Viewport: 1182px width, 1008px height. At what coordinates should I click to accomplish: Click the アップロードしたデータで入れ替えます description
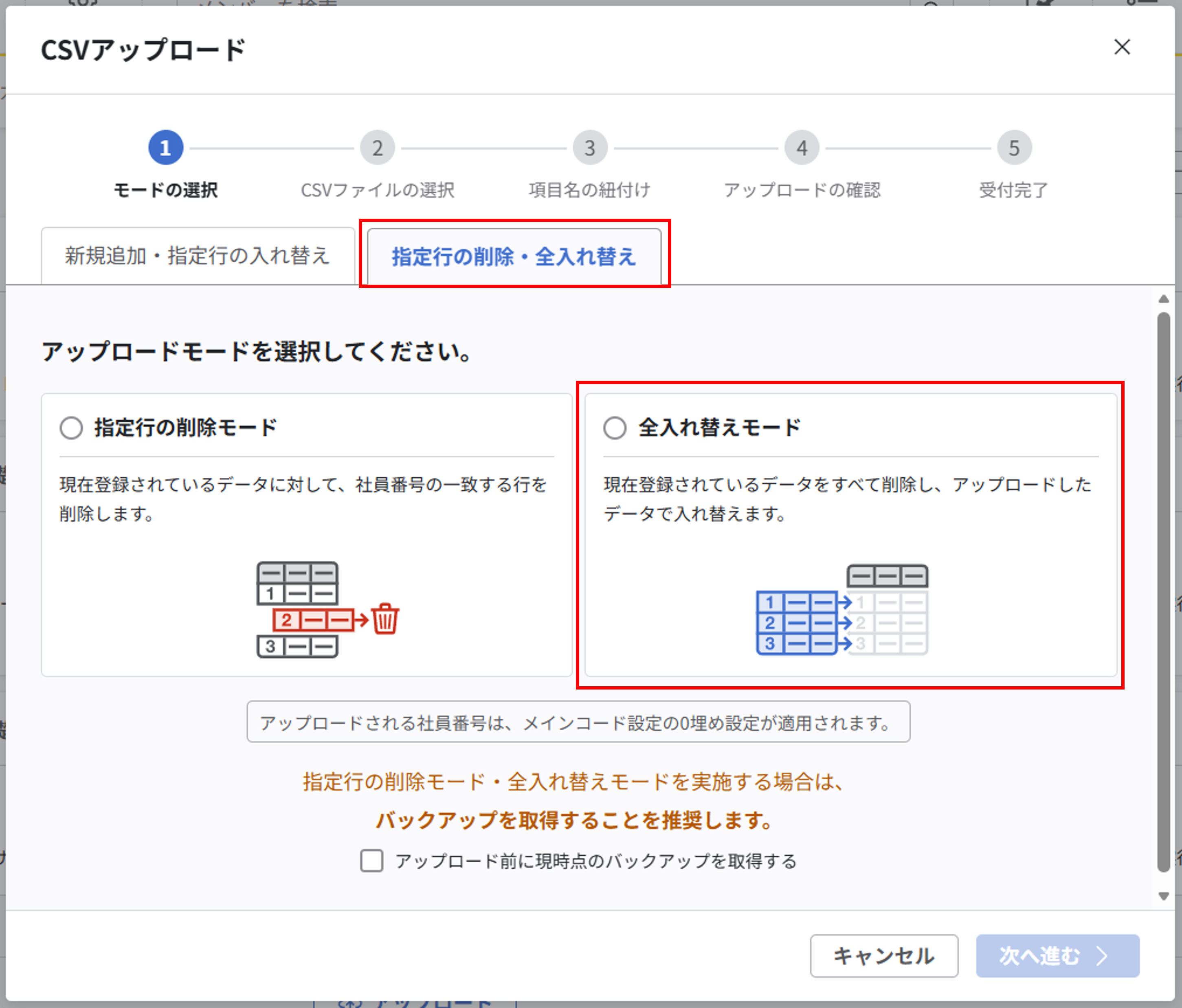tap(848, 499)
